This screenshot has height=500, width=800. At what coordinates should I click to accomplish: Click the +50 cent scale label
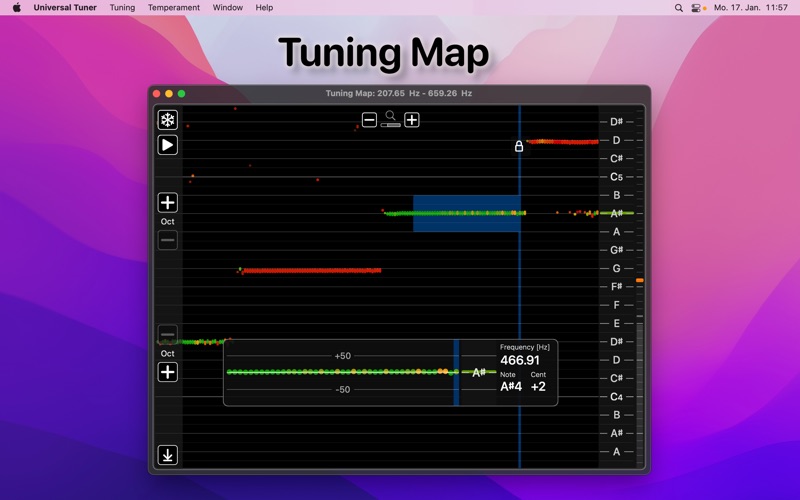tap(342, 356)
